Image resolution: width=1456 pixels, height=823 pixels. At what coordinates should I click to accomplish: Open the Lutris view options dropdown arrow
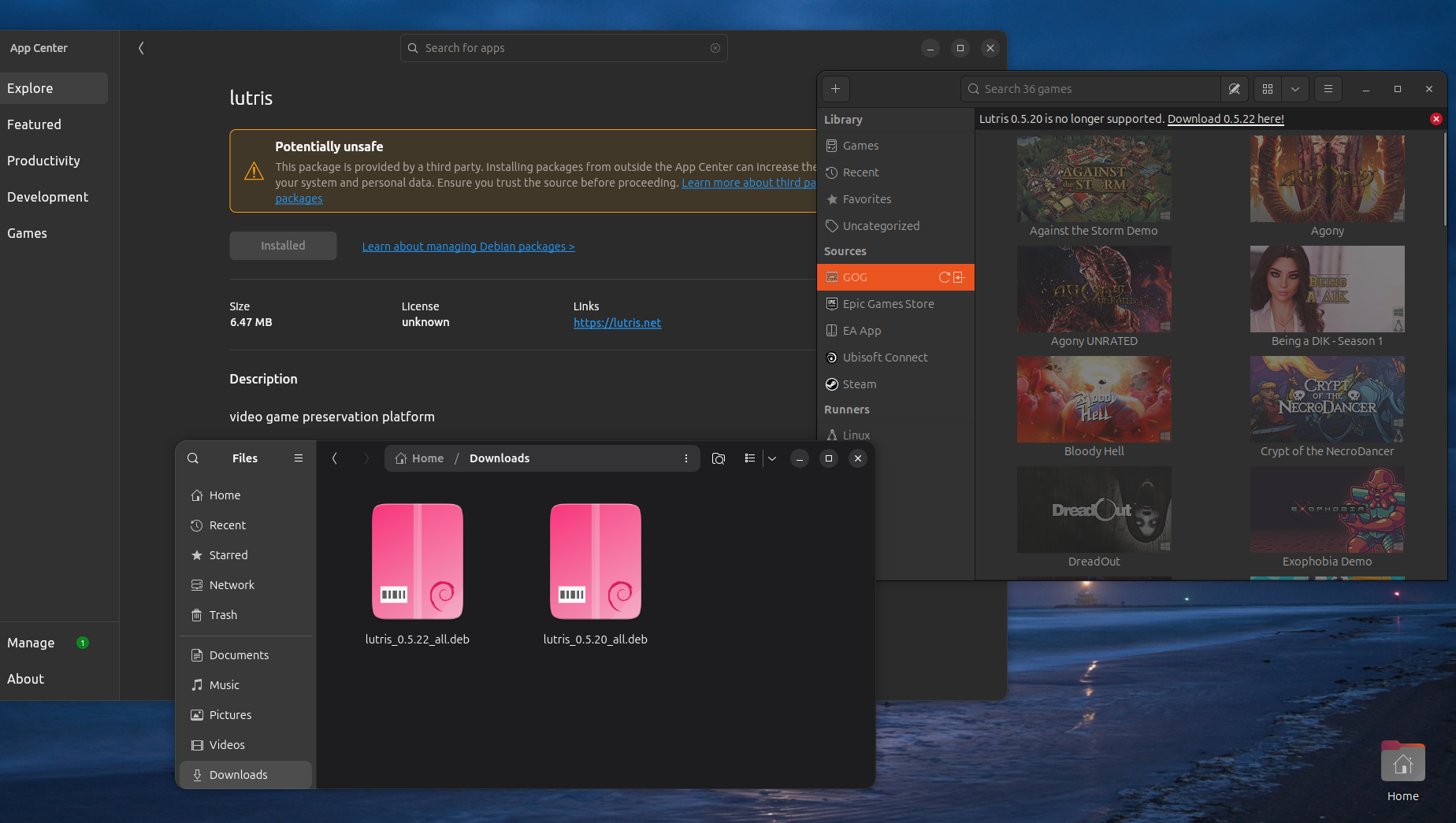pos(1295,89)
